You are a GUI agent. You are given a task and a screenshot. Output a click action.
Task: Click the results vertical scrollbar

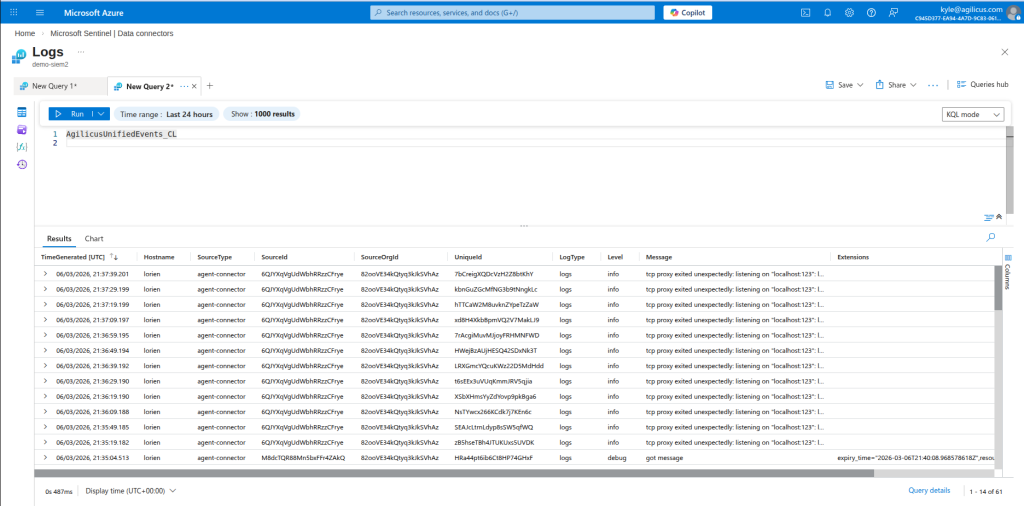pos(998,288)
